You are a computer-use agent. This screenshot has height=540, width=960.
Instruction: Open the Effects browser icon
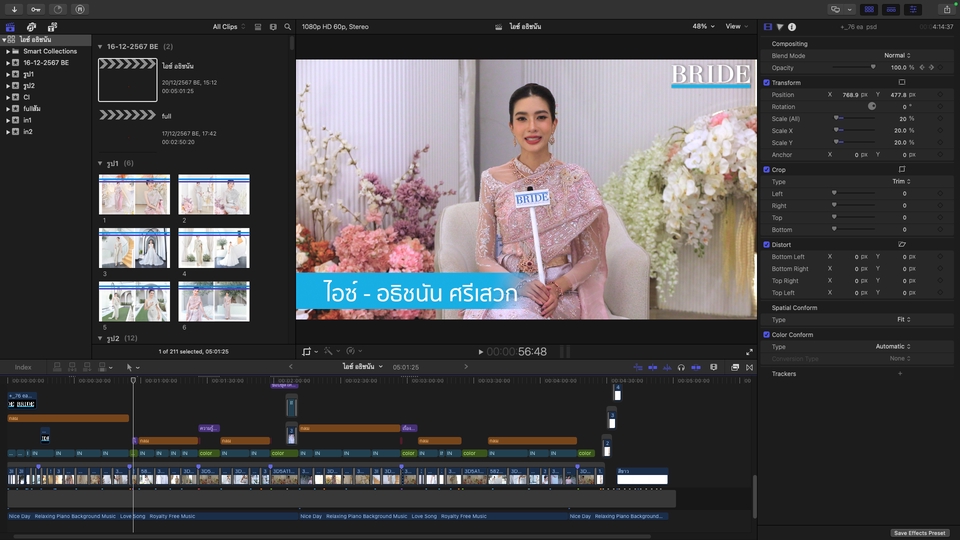(x=735, y=367)
